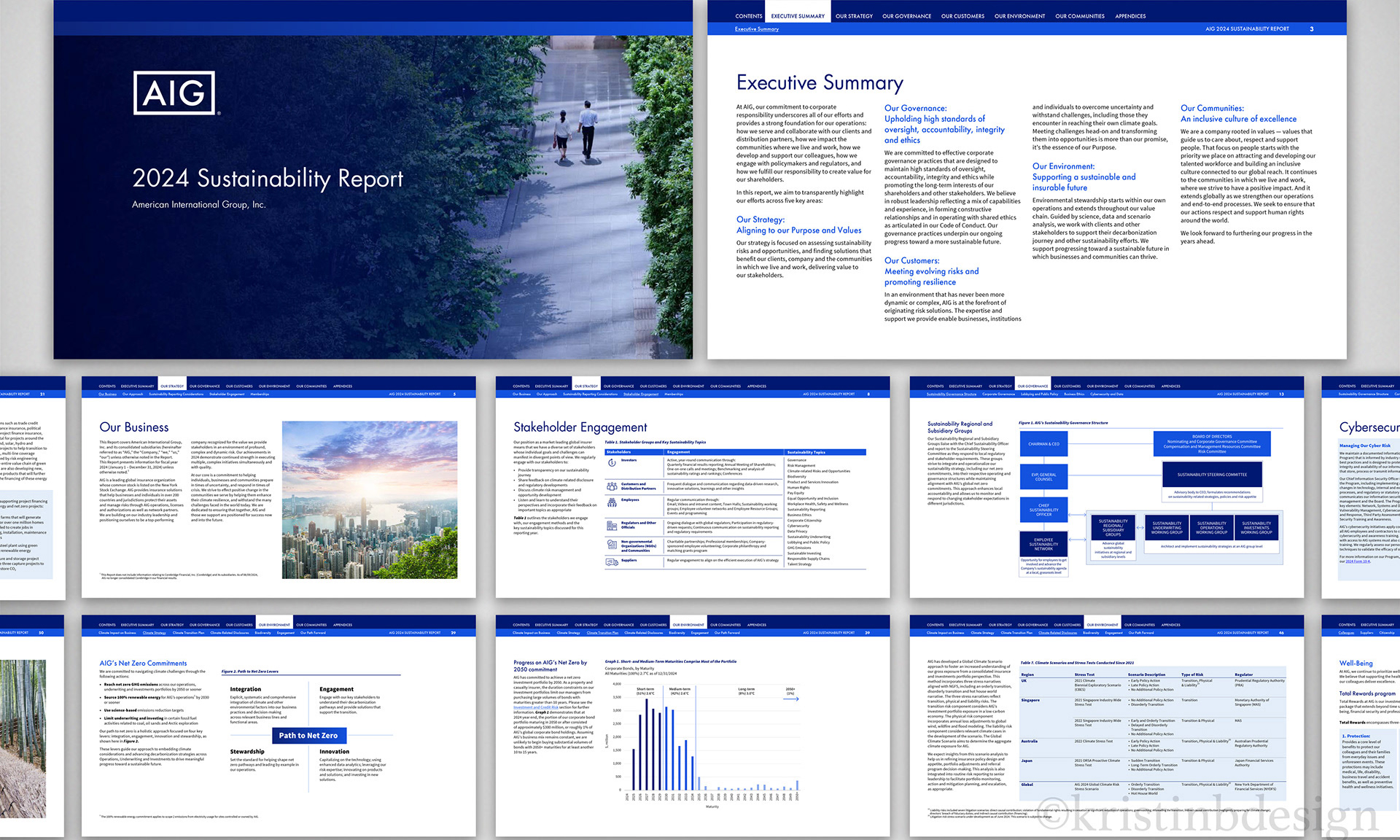Click the Our Business page heading
This screenshot has width=1400, height=840.
pyautogui.click(x=134, y=427)
